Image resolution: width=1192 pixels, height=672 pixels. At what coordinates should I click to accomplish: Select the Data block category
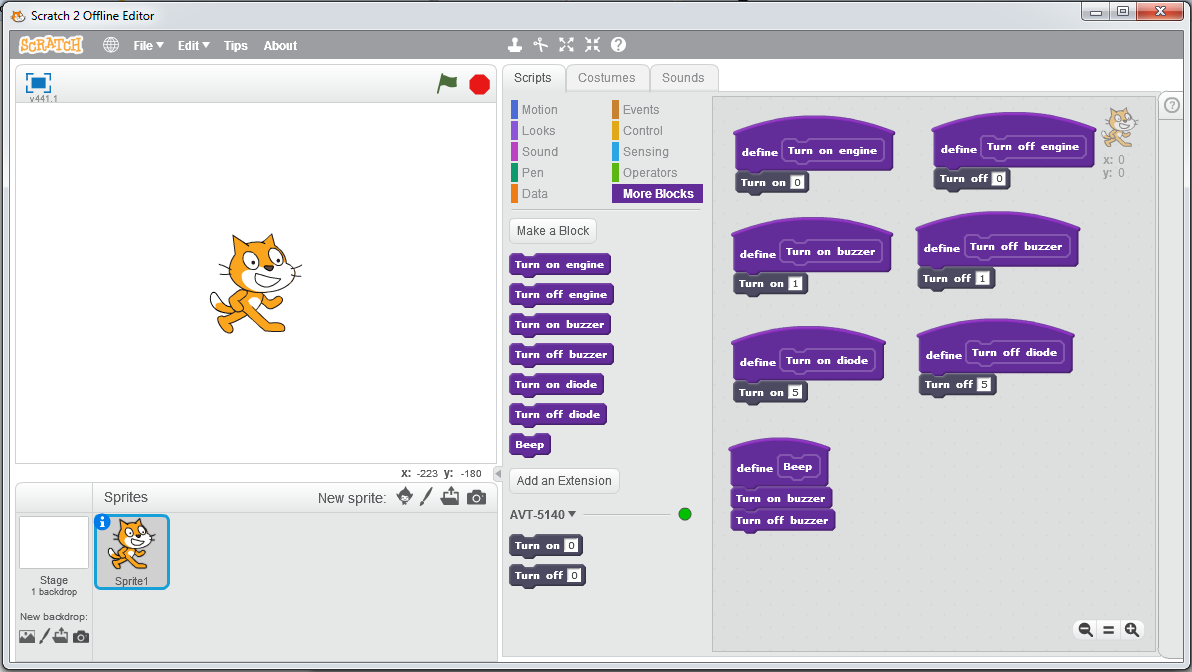click(534, 194)
